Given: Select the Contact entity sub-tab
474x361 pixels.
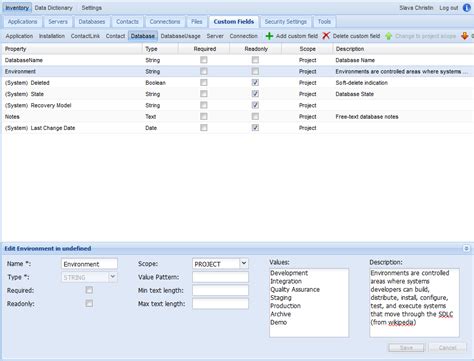Looking at the screenshot, I should tap(115, 36).
